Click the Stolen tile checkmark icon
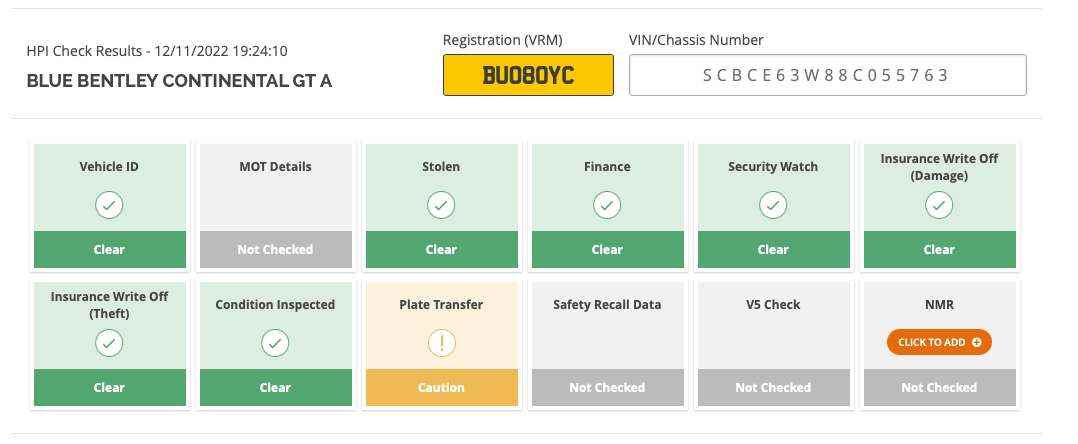 click(x=441, y=205)
